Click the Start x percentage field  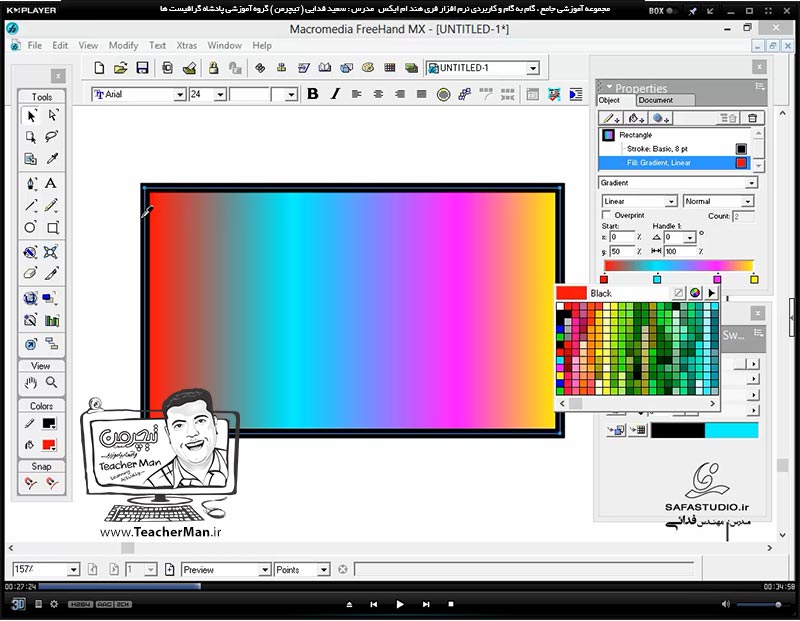click(621, 237)
